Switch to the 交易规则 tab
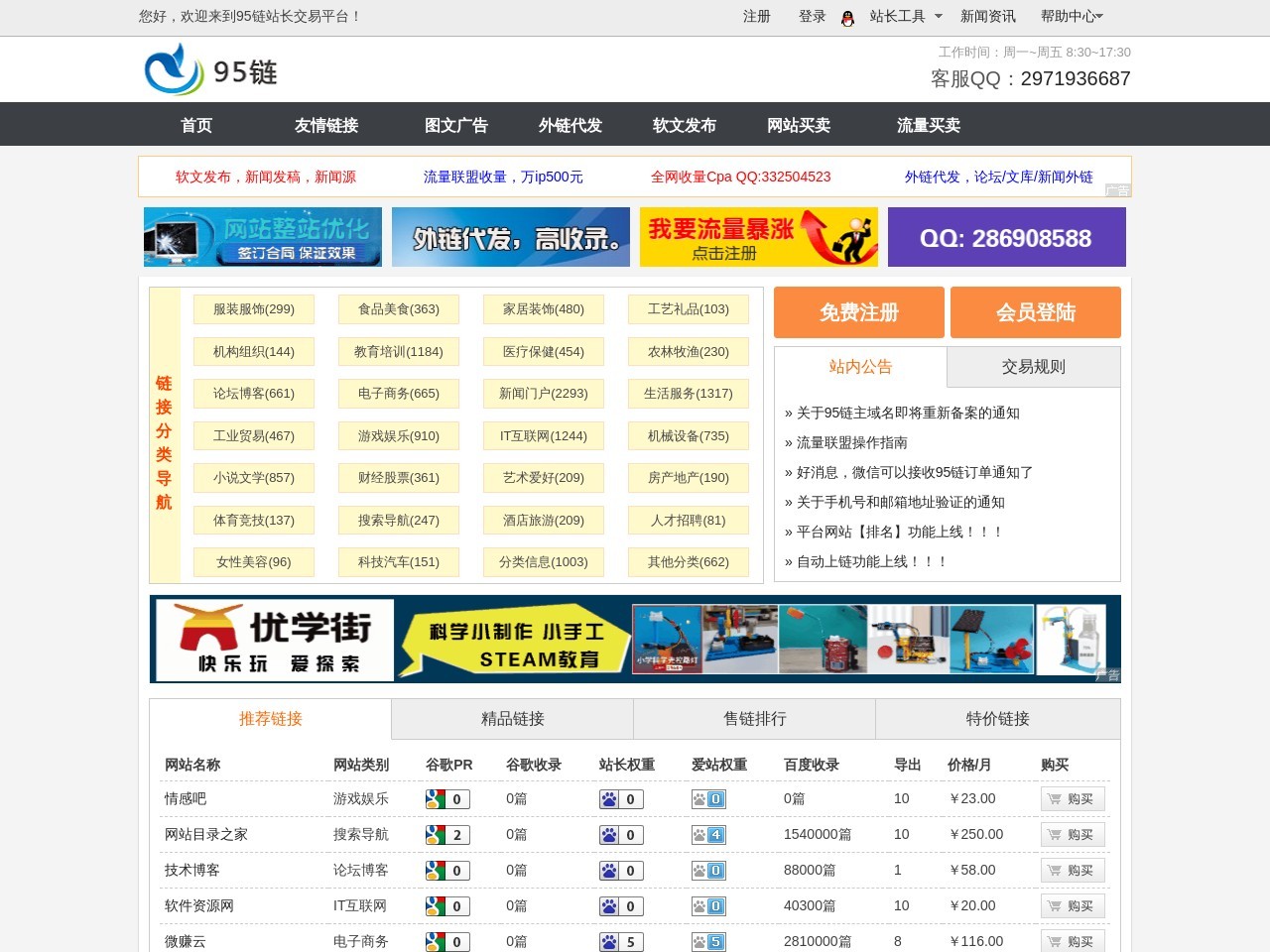The height and width of the screenshot is (952, 1270). coord(1033,366)
